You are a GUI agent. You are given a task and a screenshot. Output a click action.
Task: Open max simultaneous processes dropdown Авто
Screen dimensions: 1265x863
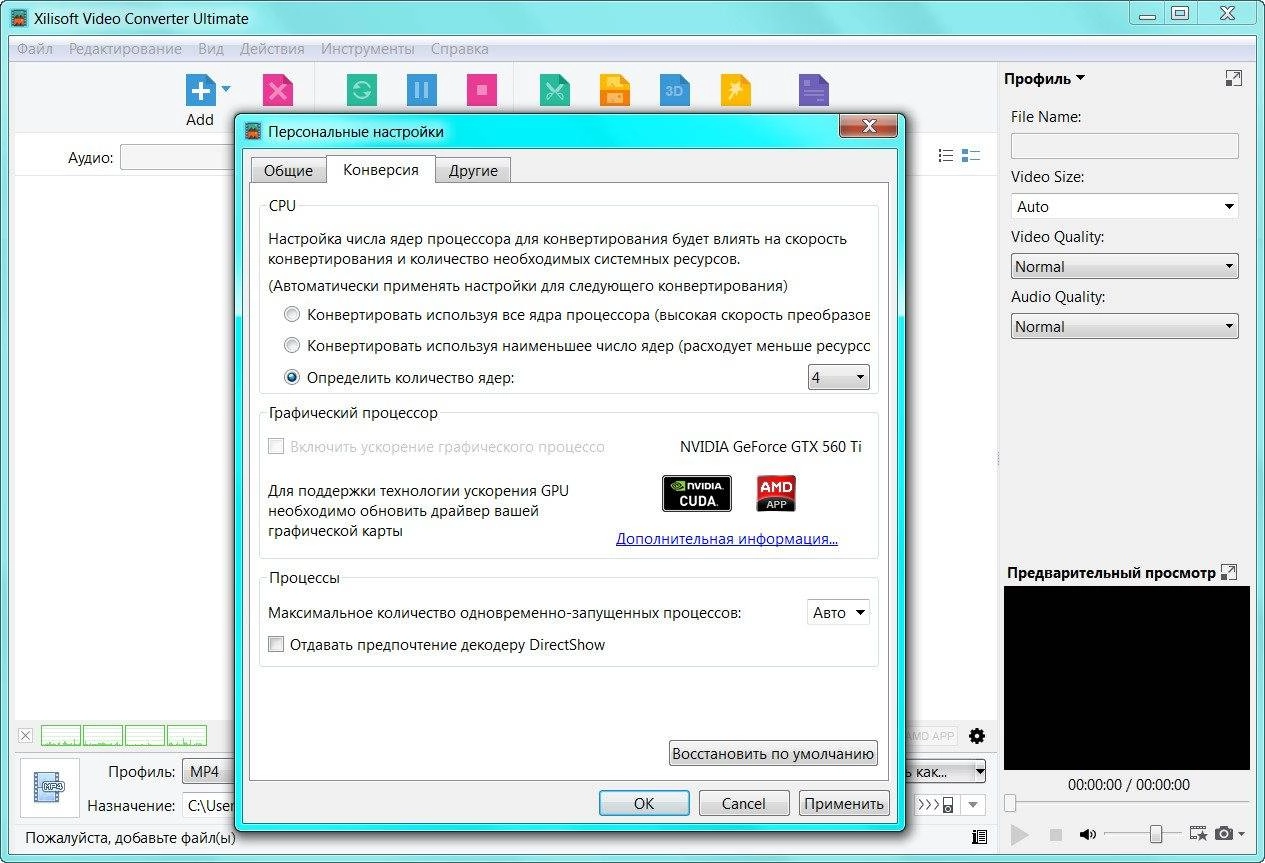click(838, 613)
